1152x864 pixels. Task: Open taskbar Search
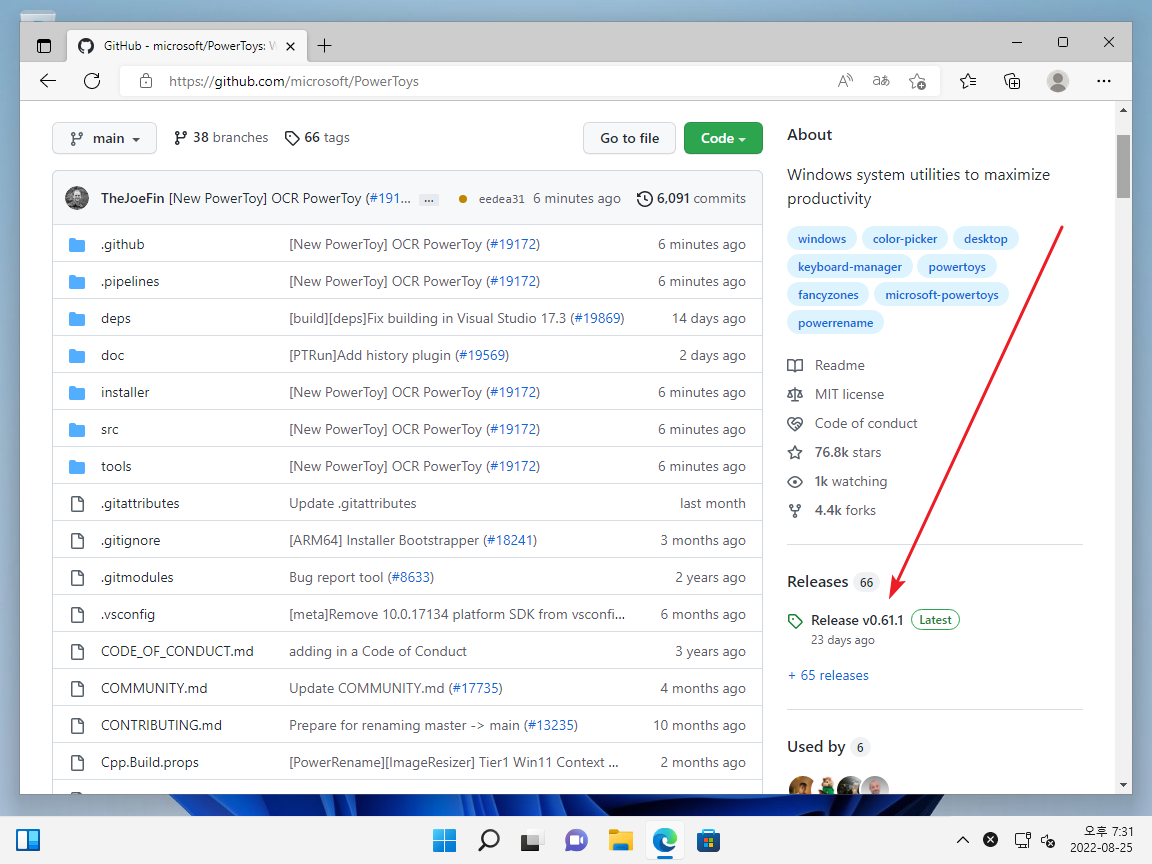489,840
